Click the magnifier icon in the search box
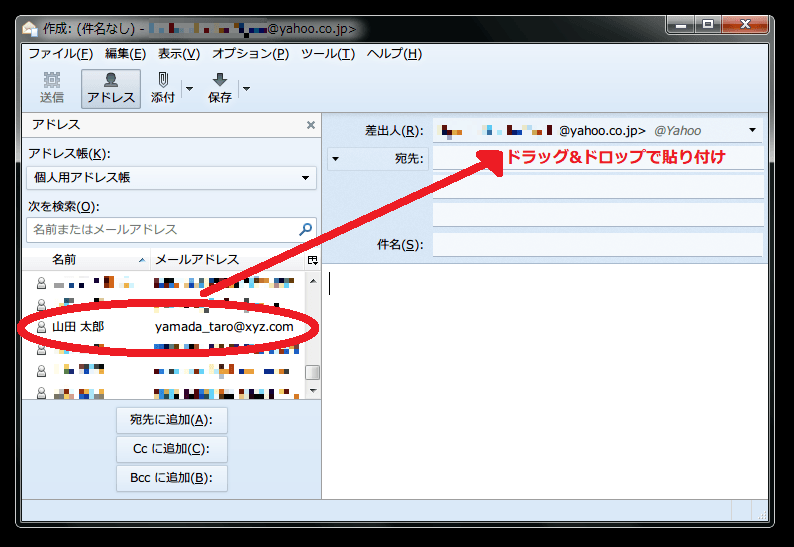The height and width of the screenshot is (547, 794). coord(305,229)
